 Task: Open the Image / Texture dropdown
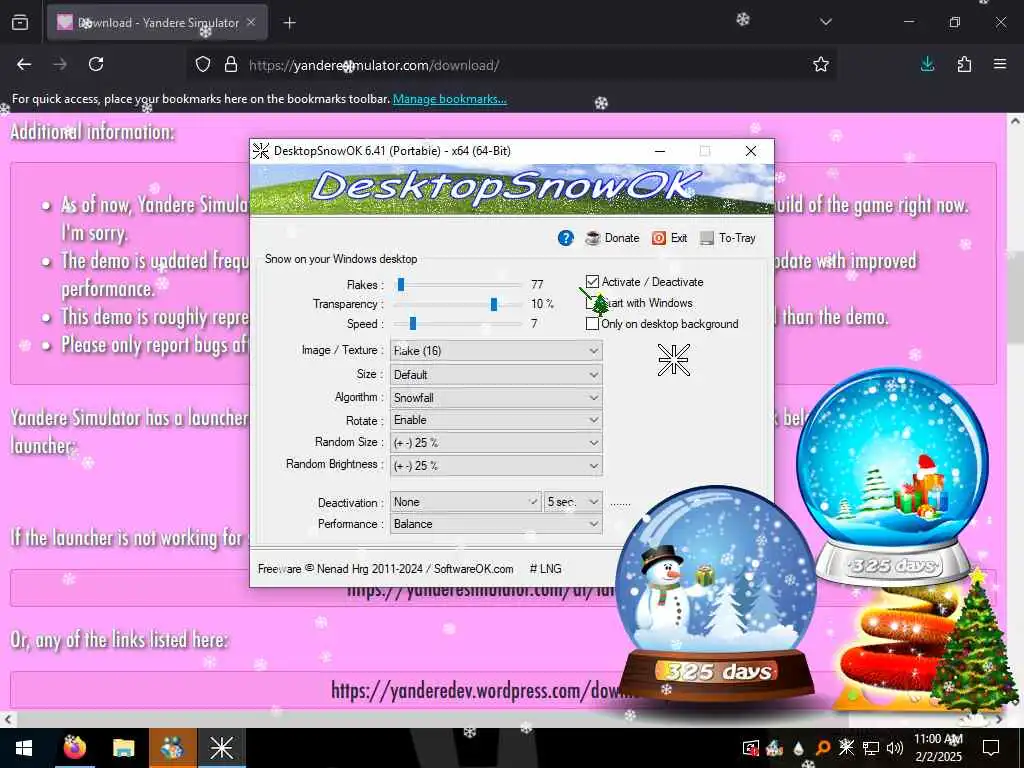tap(496, 351)
